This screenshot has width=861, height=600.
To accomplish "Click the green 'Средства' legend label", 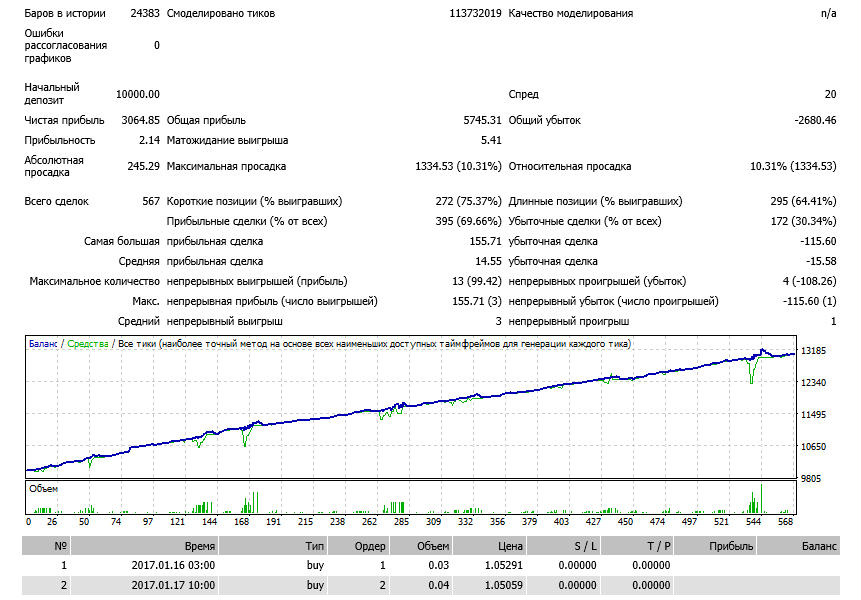I will [87, 344].
